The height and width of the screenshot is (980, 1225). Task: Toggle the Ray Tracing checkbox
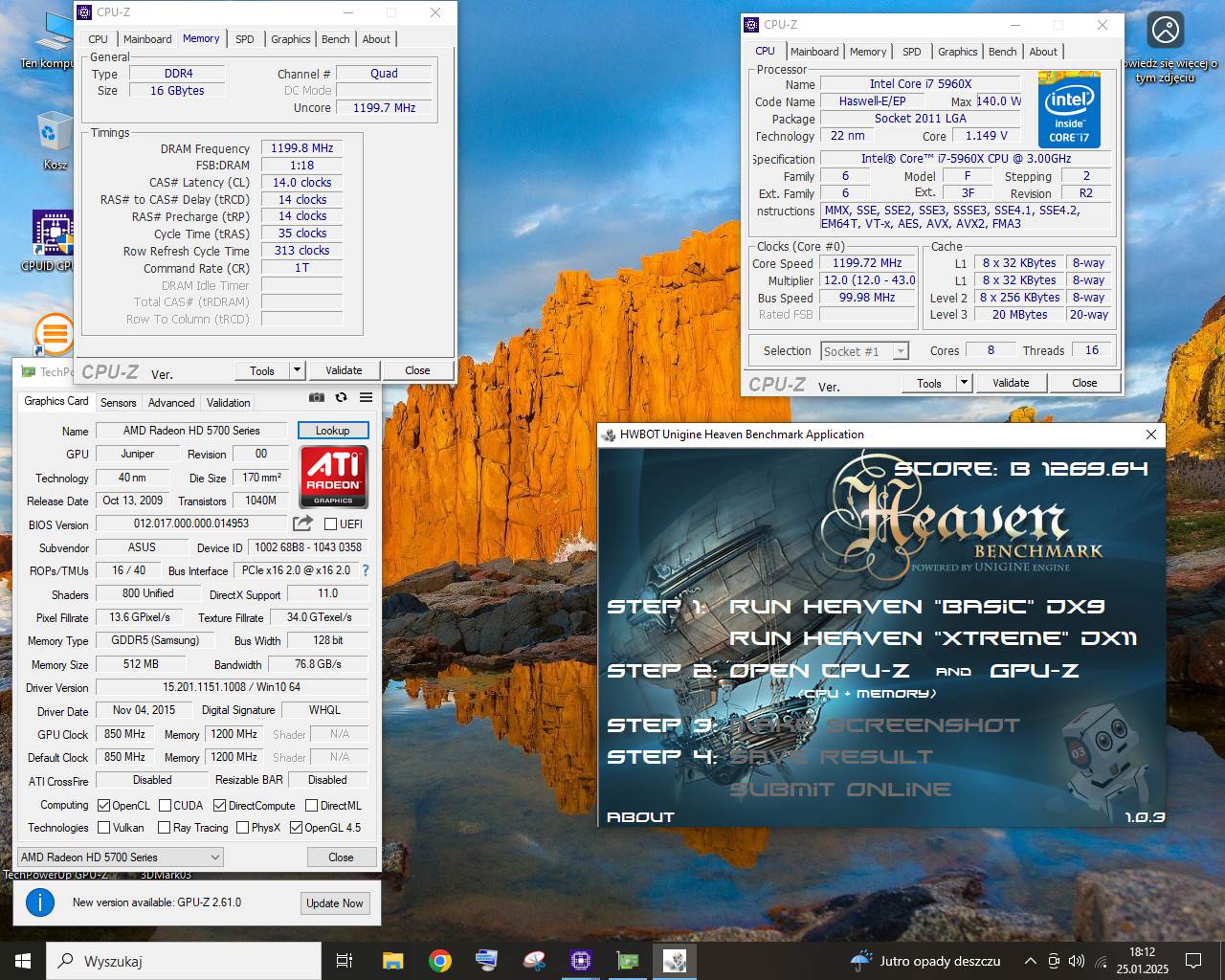[x=164, y=828]
